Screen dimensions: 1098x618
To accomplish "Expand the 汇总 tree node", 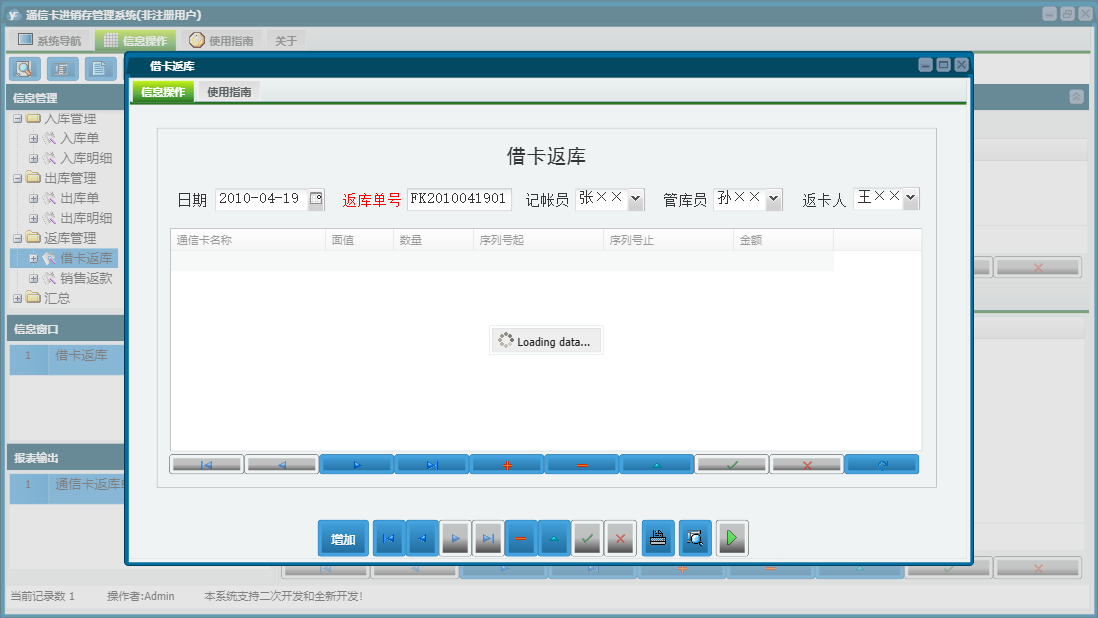I will 18,298.
